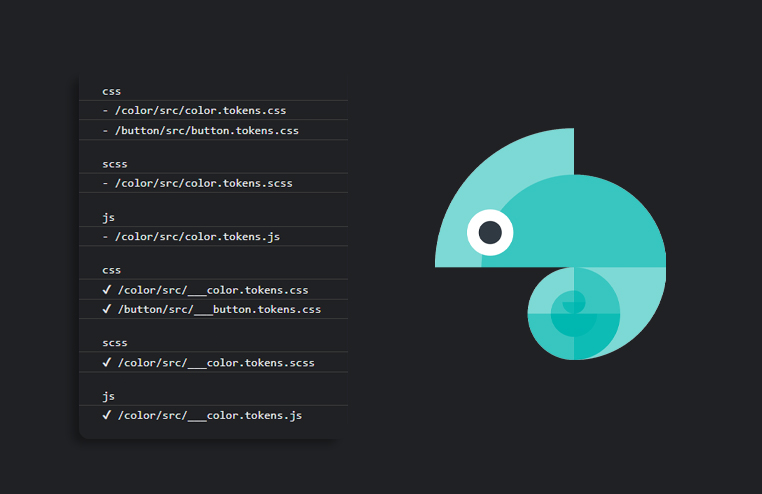Viewport: 762px width, 494px height.
Task: Click the chameleon's white eye
Action: coord(490,233)
